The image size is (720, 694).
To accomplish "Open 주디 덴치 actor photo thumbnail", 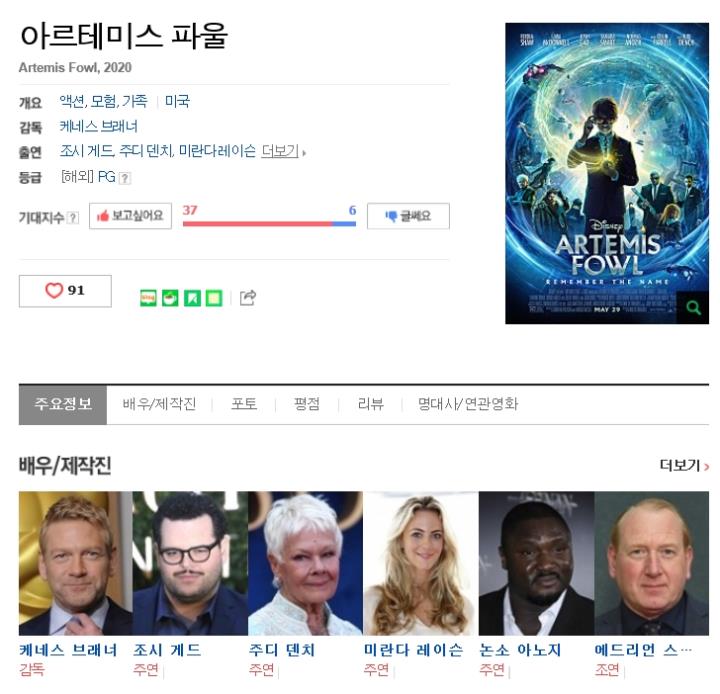I will coord(305,563).
